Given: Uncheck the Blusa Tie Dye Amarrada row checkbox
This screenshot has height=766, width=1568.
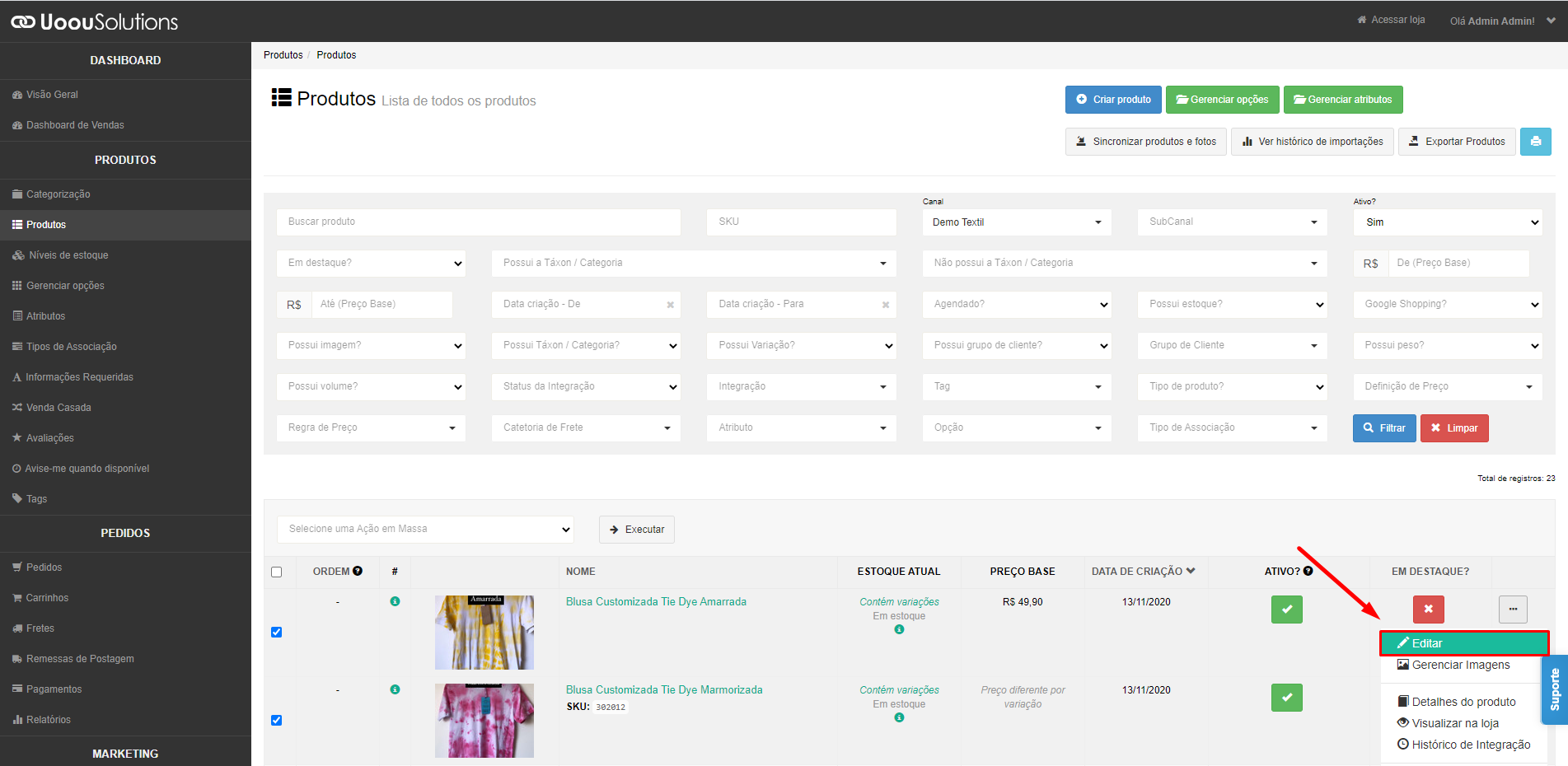Looking at the screenshot, I should click(x=277, y=633).
